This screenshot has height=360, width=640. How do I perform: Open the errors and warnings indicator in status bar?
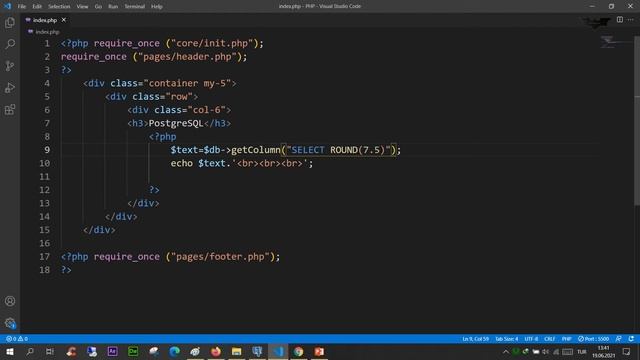[17, 339]
